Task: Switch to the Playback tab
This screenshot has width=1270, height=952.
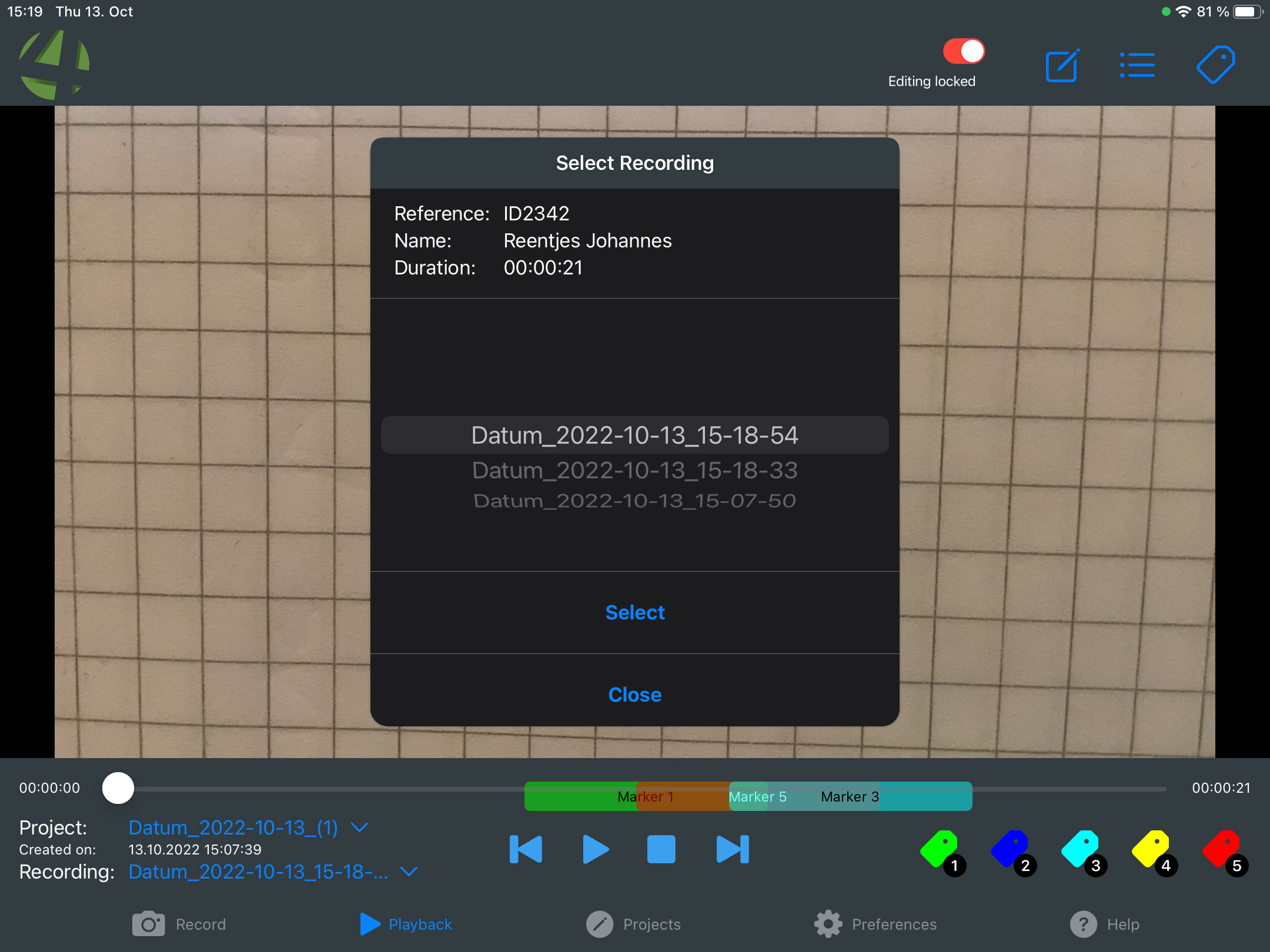Action: [x=406, y=924]
